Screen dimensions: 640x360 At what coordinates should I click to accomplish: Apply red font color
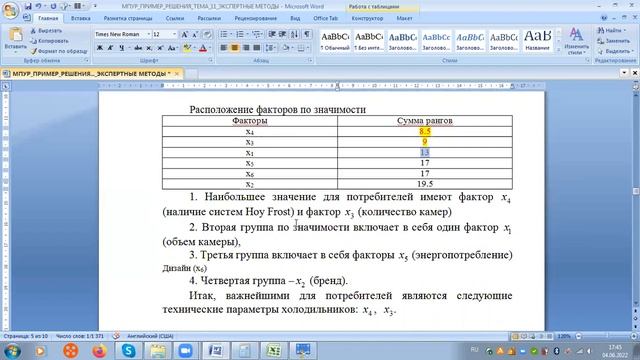click(202, 48)
